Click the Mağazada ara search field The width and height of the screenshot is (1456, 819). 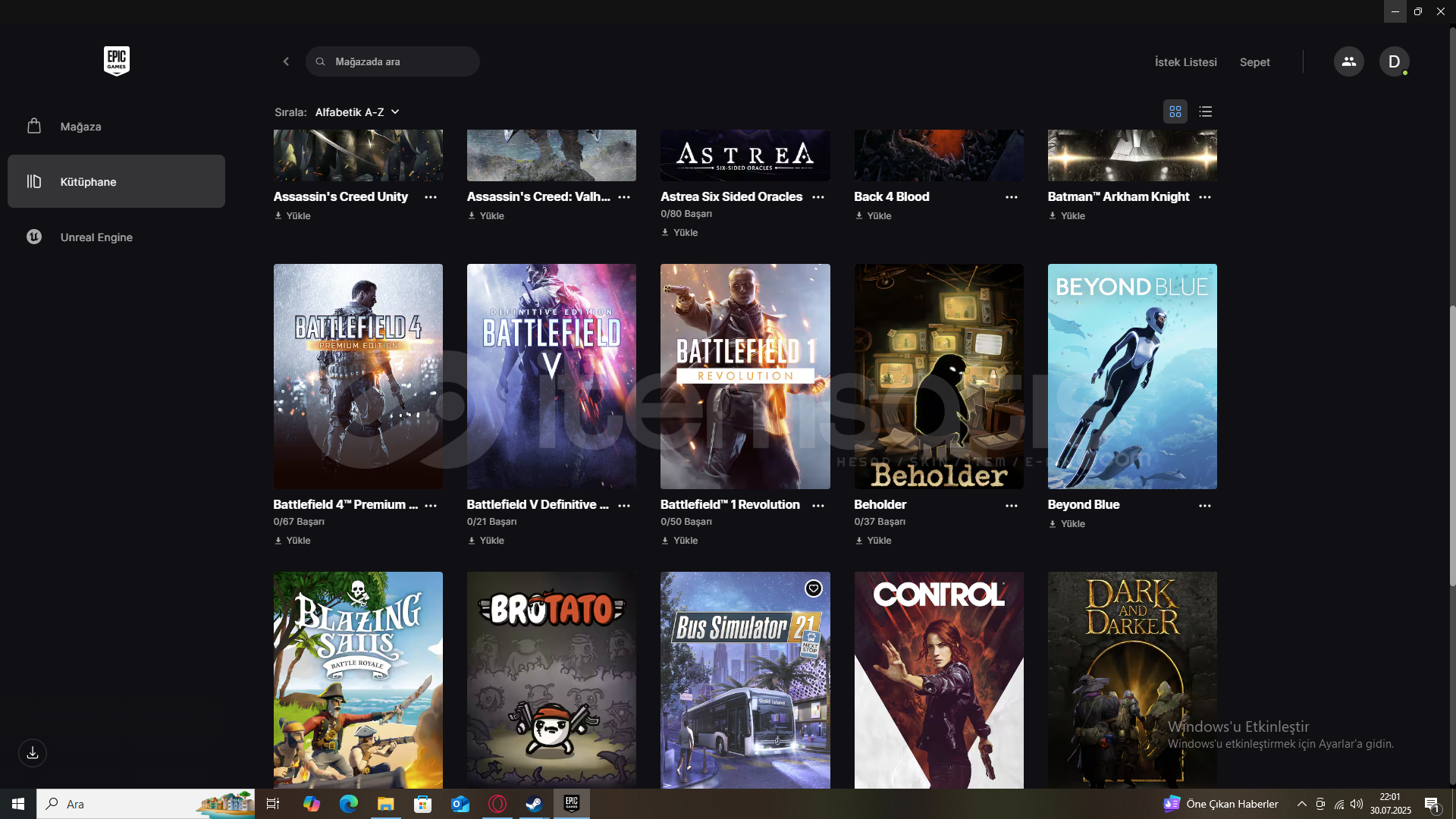tap(393, 61)
